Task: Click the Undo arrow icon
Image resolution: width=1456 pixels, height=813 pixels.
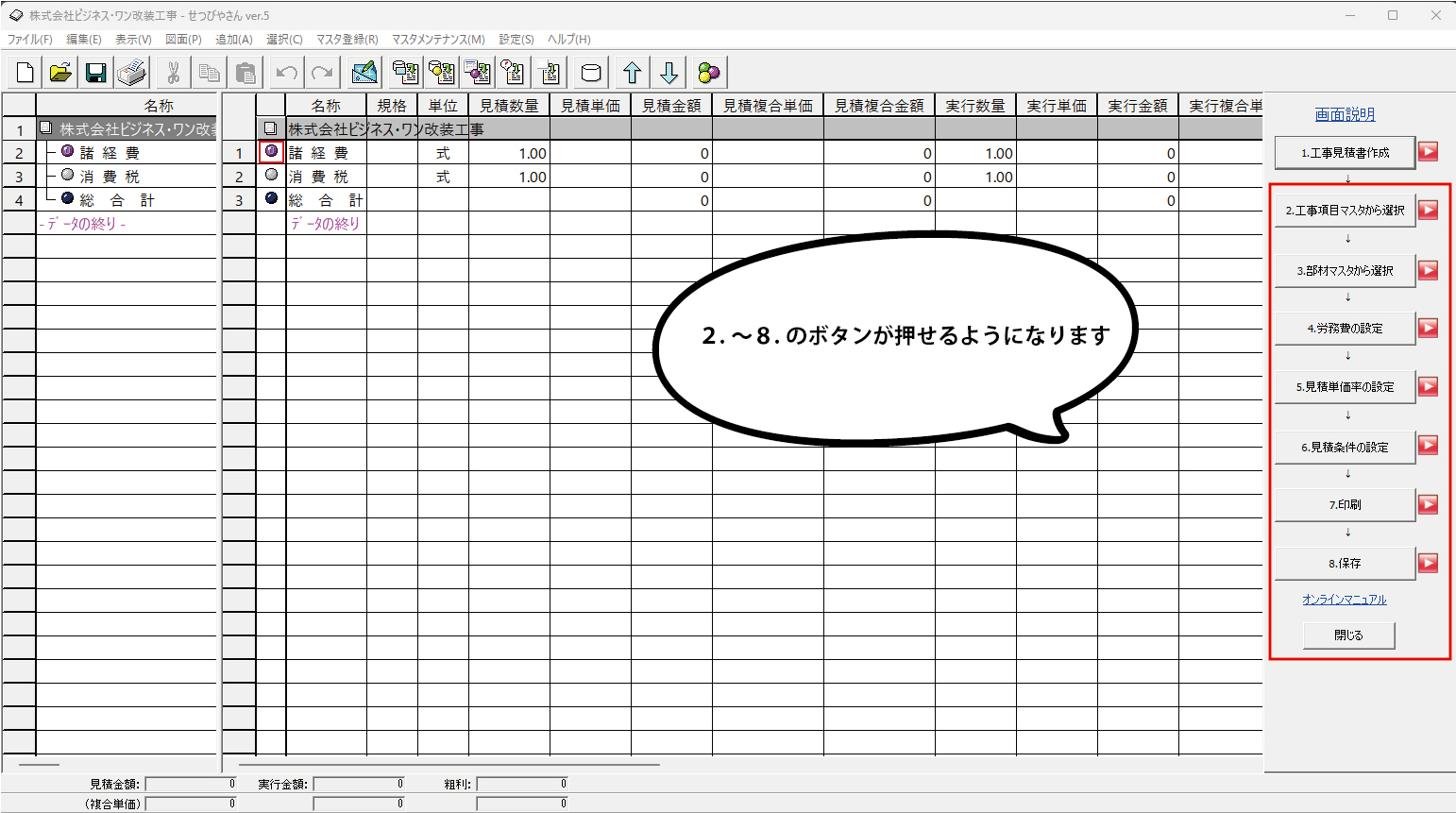Action: click(287, 73)
